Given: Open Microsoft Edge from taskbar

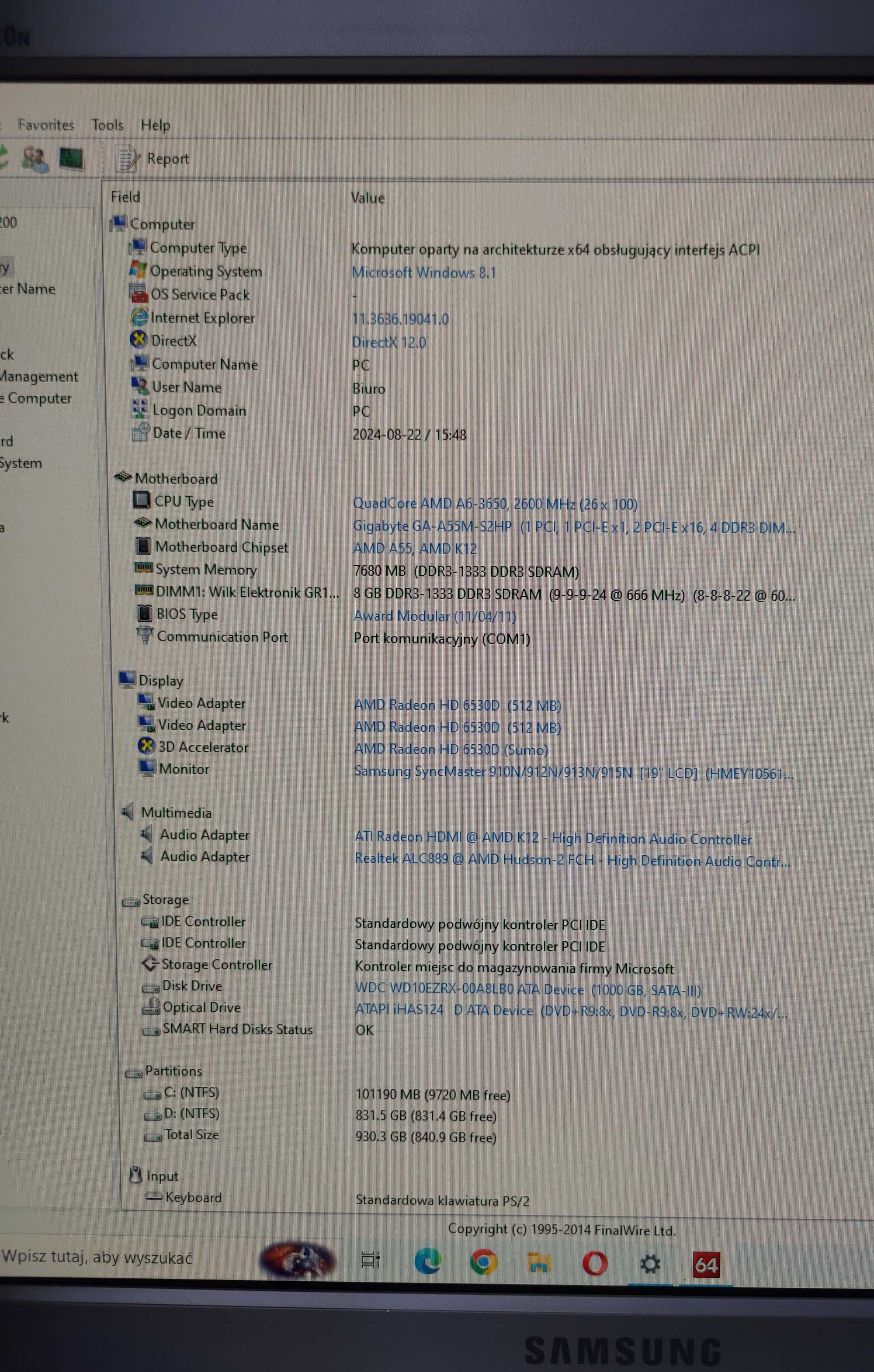Looking at the screenshot, I should 427,1261.
